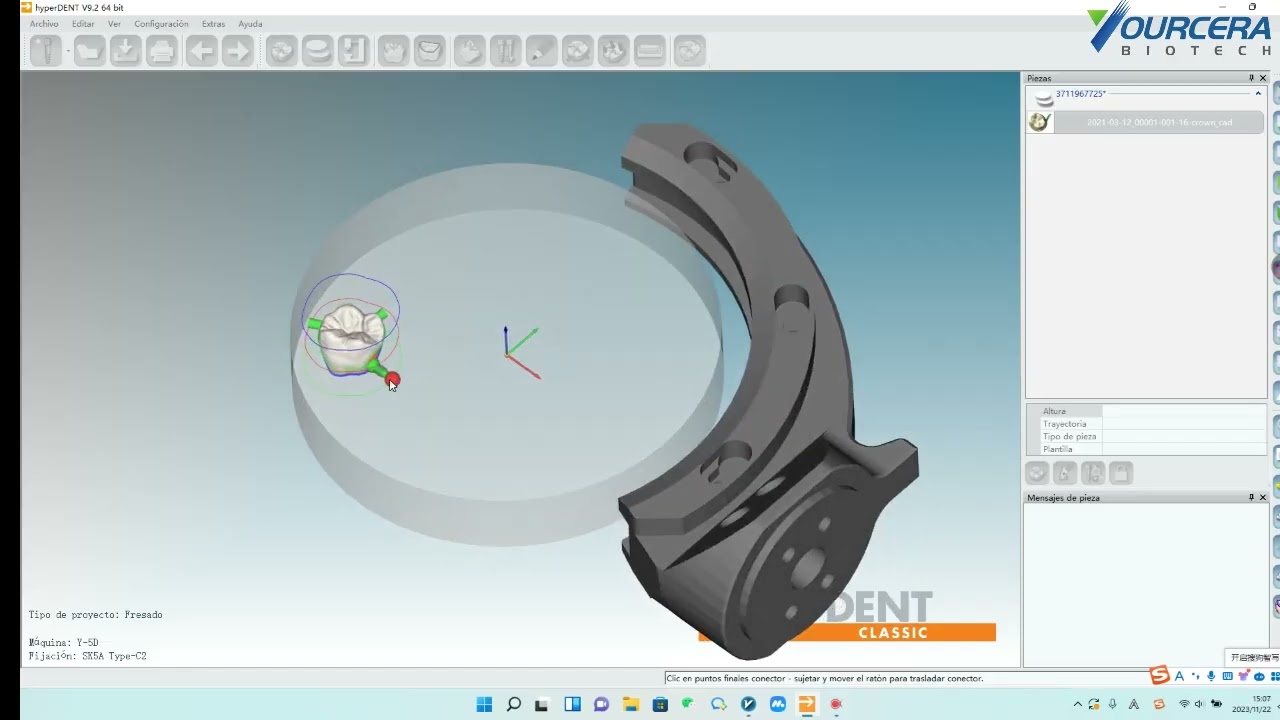Open the Extras menu
This screenshot has width=1280, height=720.
(x=213, y=24)
